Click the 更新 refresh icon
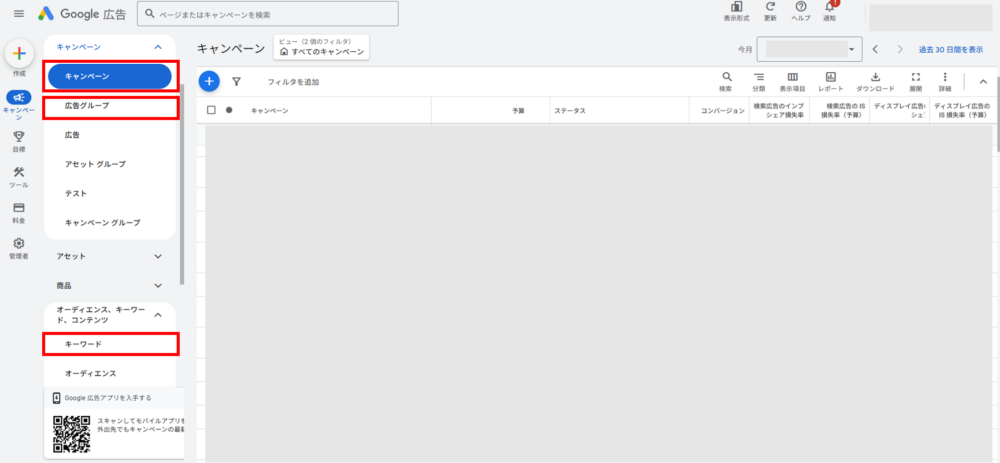1000x463 pixels. click(x=770, y=10)
